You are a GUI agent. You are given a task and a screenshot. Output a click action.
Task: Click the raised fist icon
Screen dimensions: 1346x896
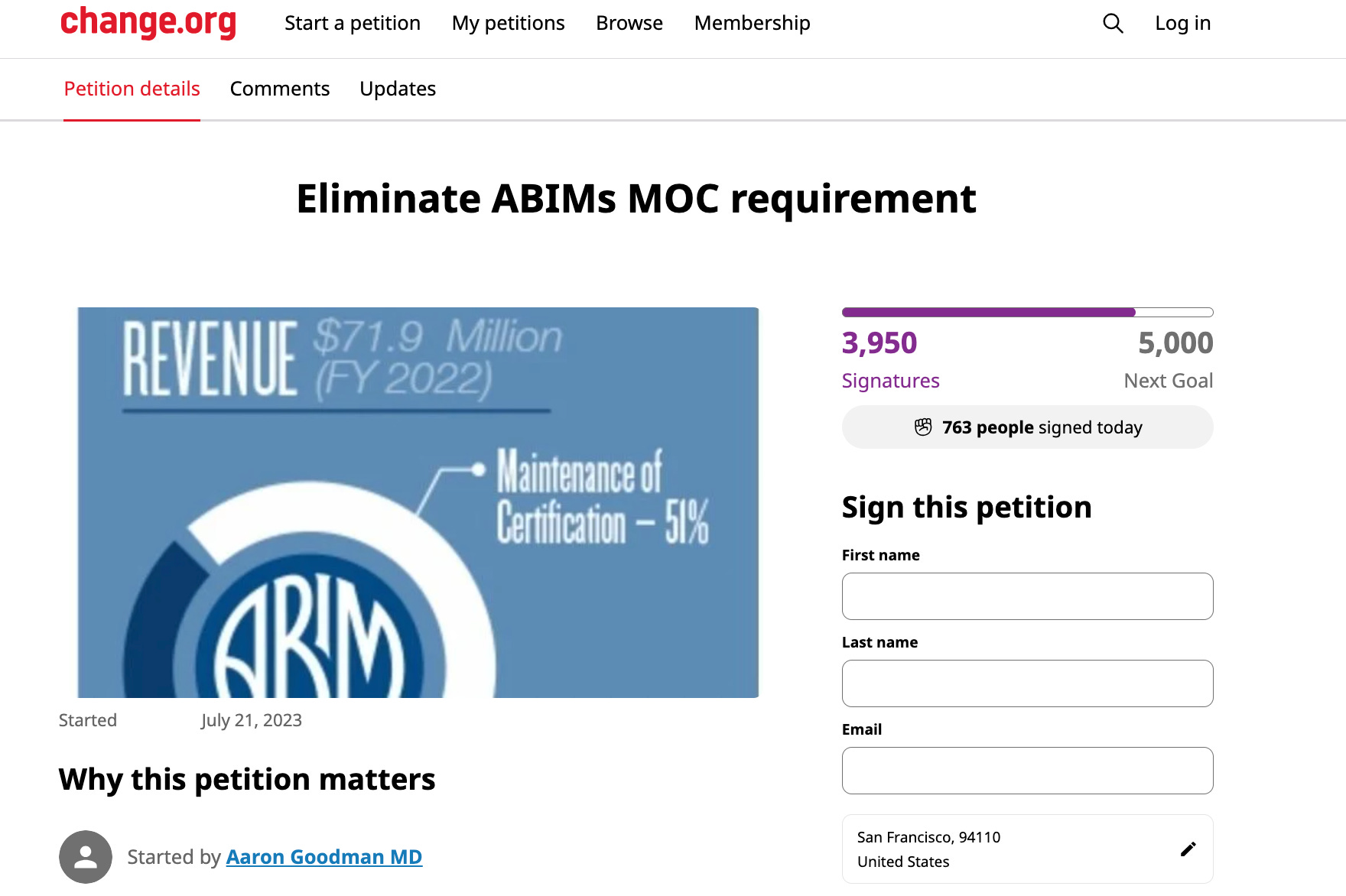(923, 427)
